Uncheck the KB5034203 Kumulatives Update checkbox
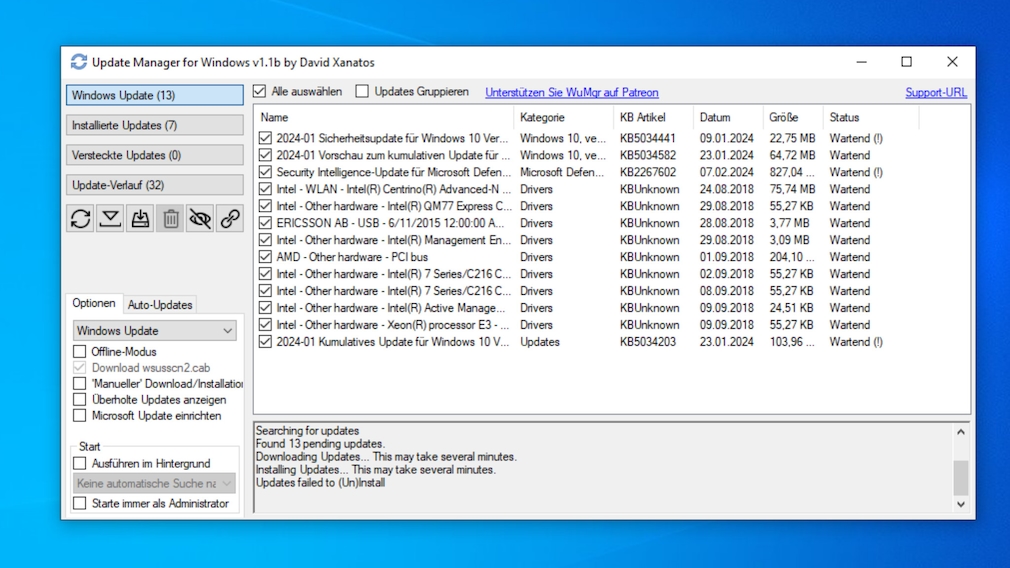Image resolution: width=1010 pixels, height=568 pixels. coord(265,342)
